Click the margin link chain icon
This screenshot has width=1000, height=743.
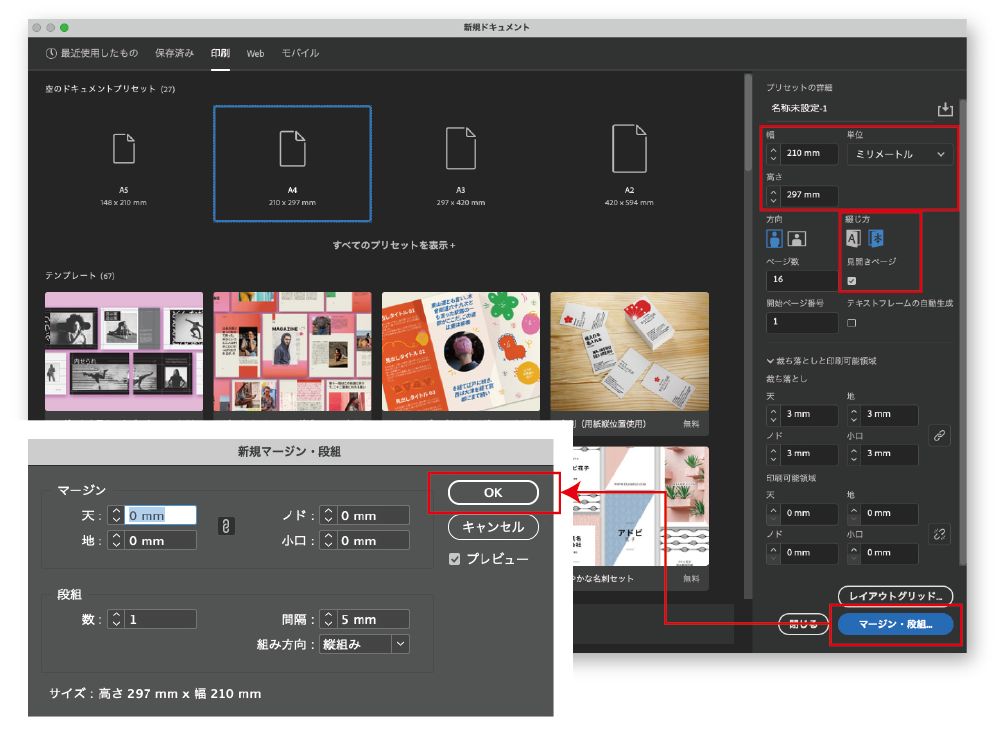coord(227,527)
